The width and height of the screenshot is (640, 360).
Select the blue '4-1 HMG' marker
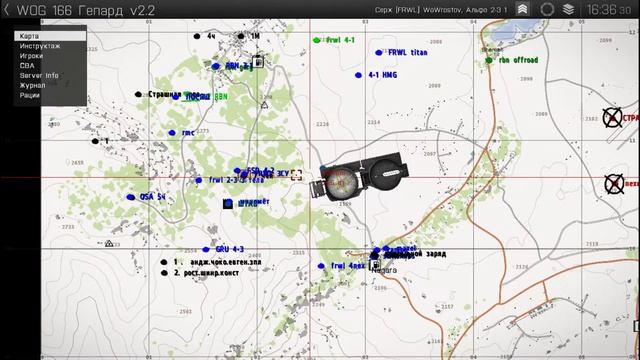click(x=358, y=75)
